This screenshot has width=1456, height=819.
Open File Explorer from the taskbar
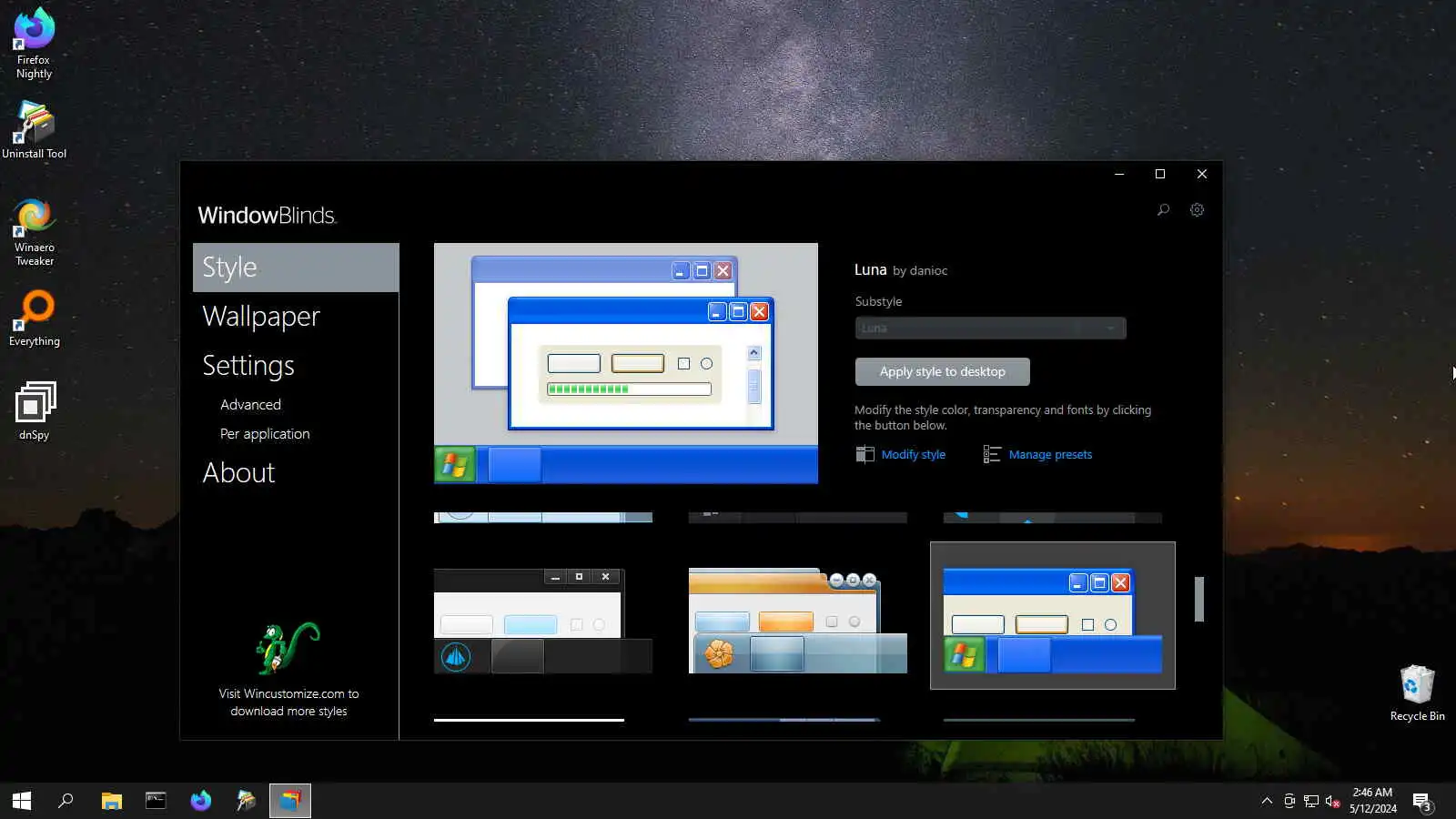[x=111, y=801]
